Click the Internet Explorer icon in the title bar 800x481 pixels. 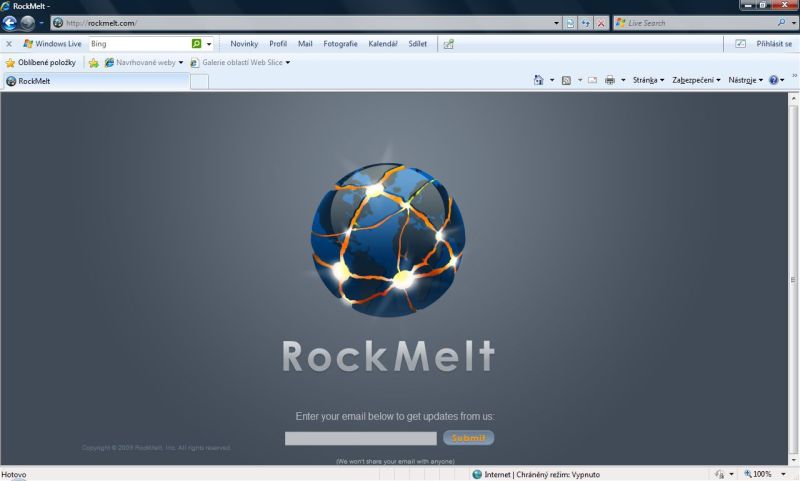click(6, 6)
